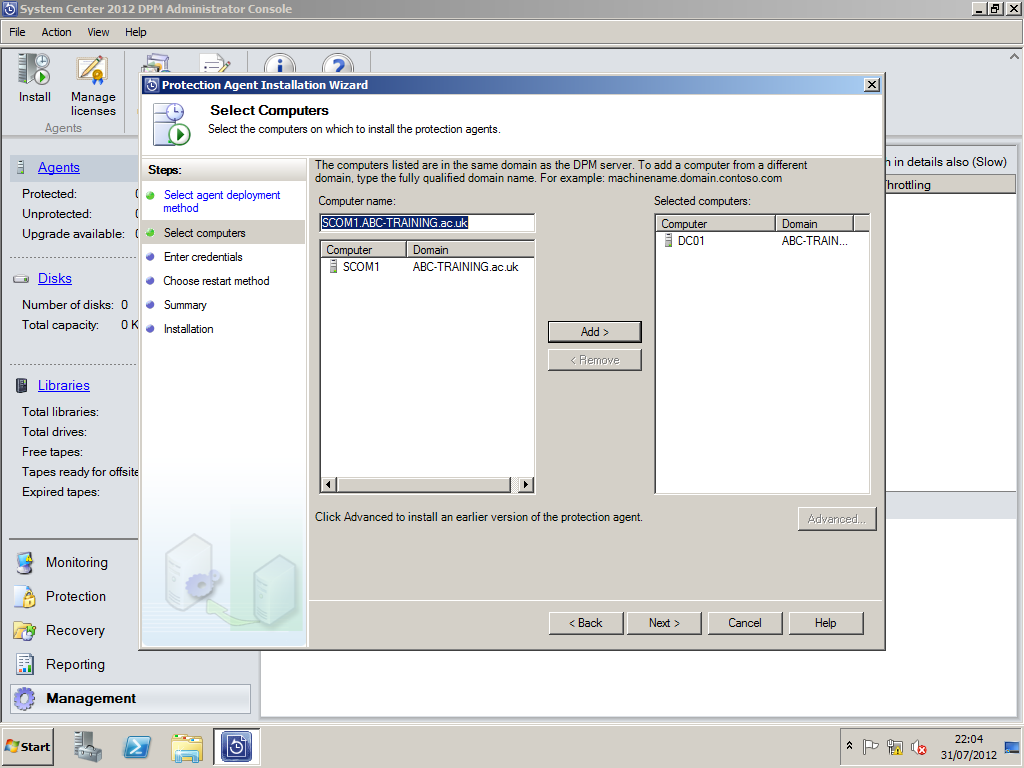1024x768 pixels.
Task: Click the Enter credentials step
Action: (x=203, y=257)
